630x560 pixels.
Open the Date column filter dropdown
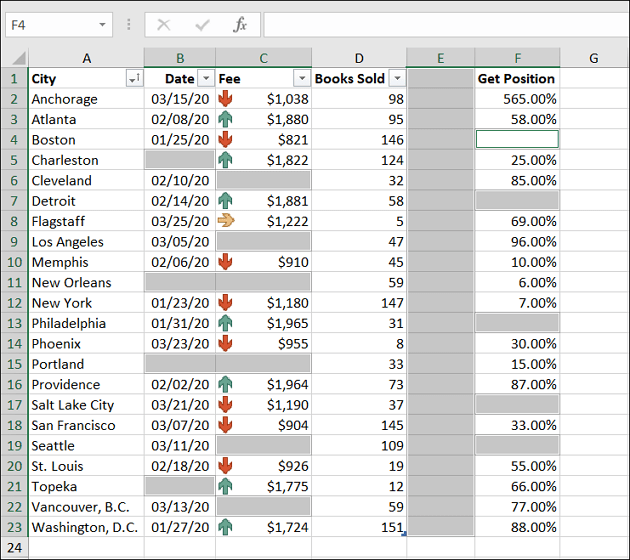point(206,78)
